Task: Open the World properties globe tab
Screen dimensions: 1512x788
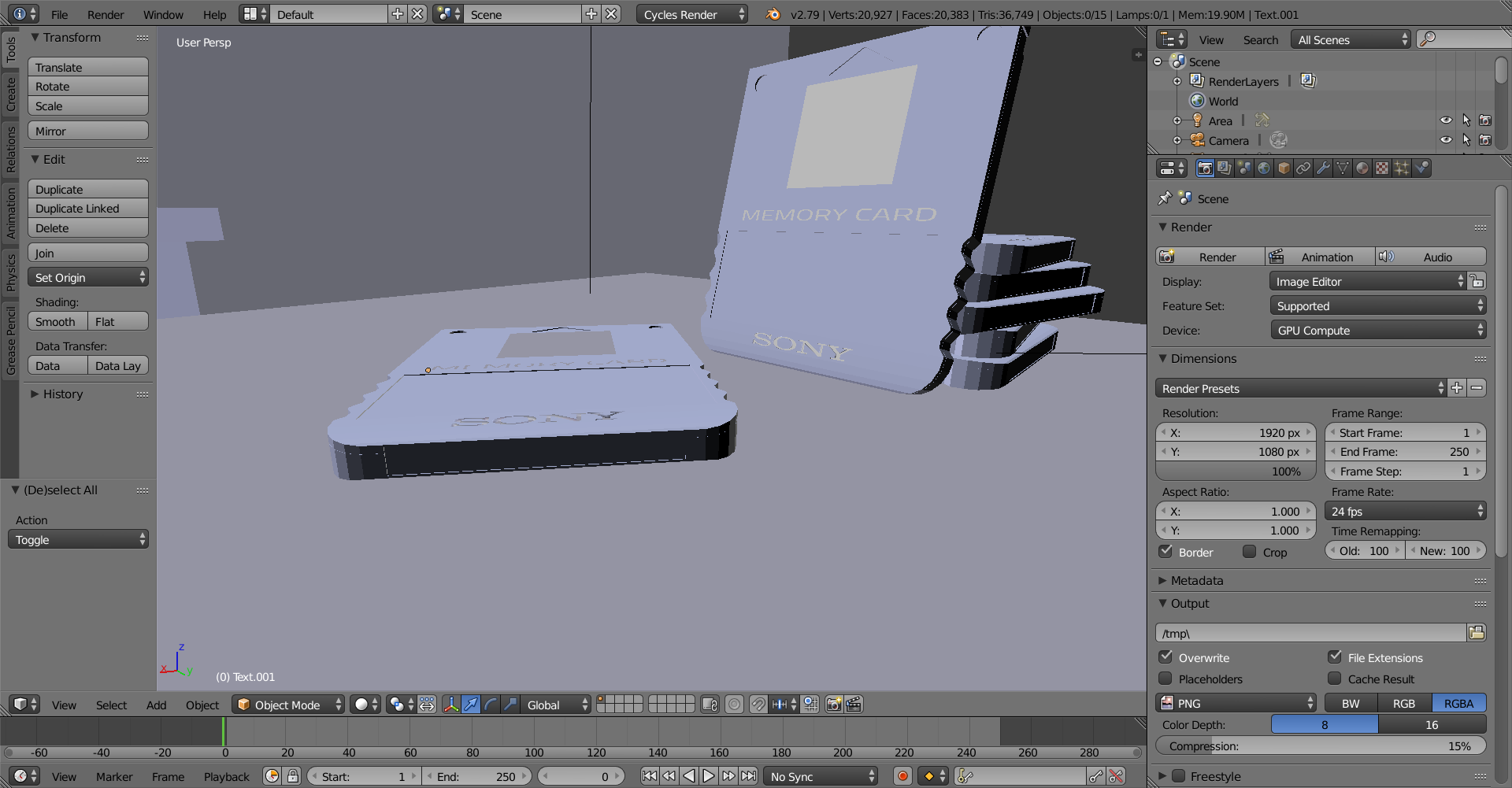Action: (1264, 168)
